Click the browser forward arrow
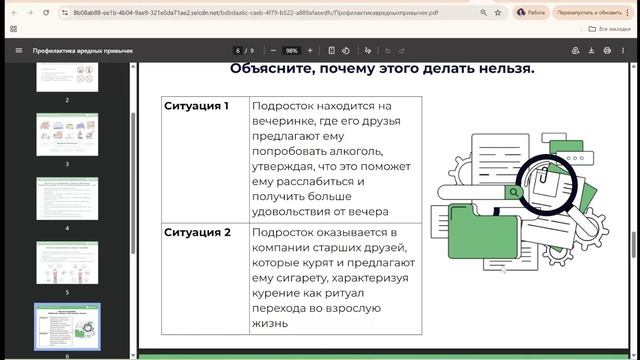 pyautogui.click(x=30, y=13)
